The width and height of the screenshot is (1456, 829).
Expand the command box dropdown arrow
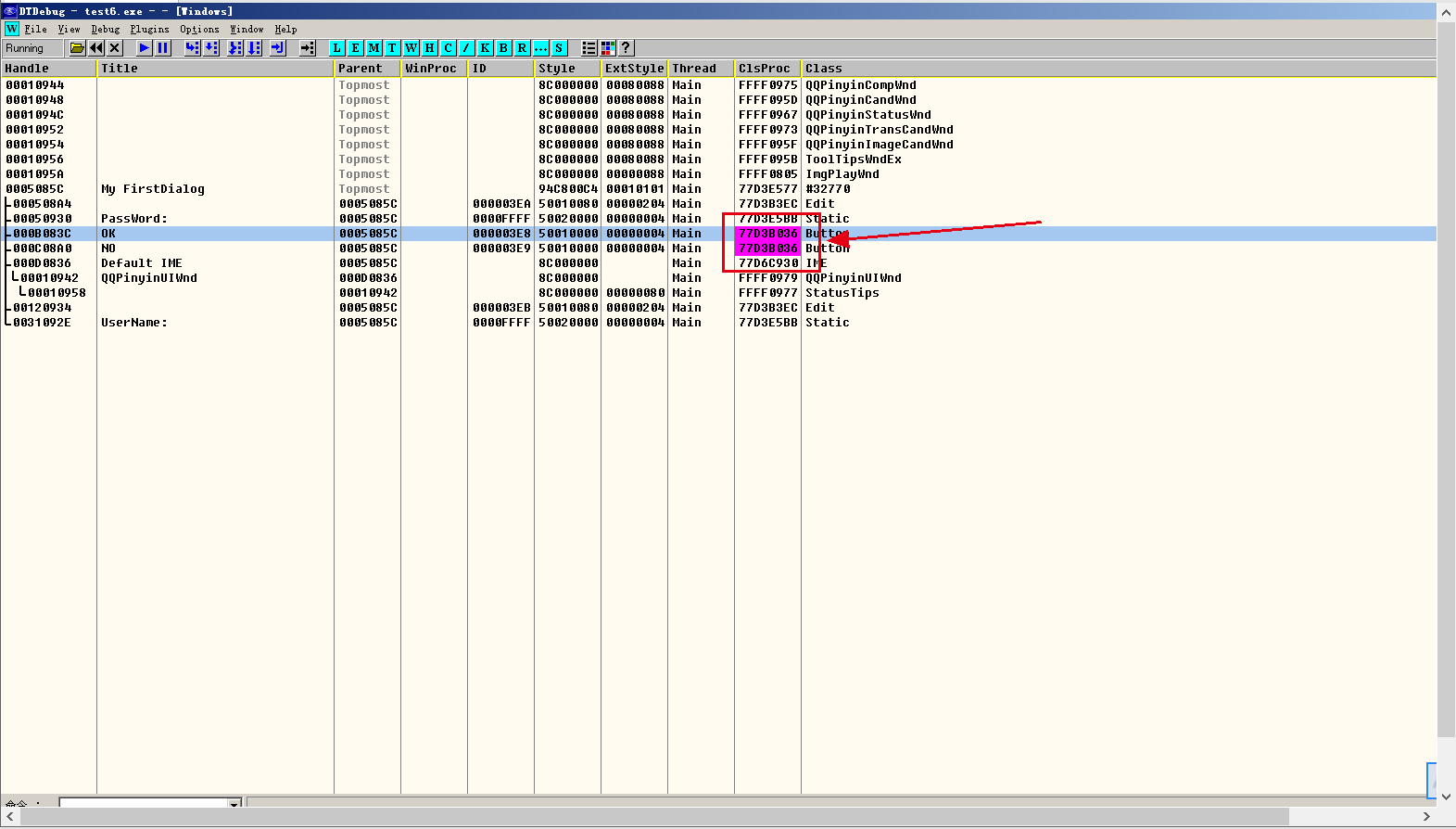234,803
